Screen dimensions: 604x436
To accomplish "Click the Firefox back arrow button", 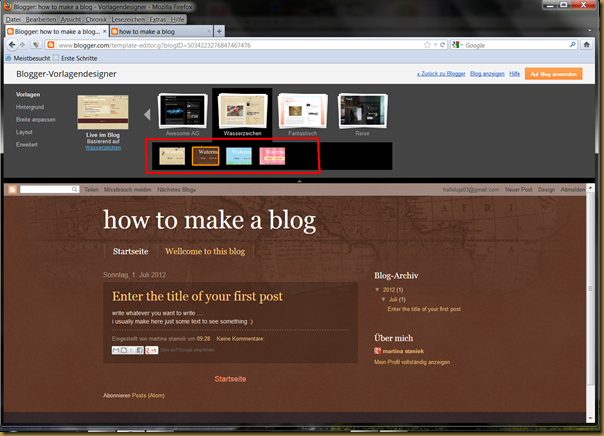I will pos(12,45).
